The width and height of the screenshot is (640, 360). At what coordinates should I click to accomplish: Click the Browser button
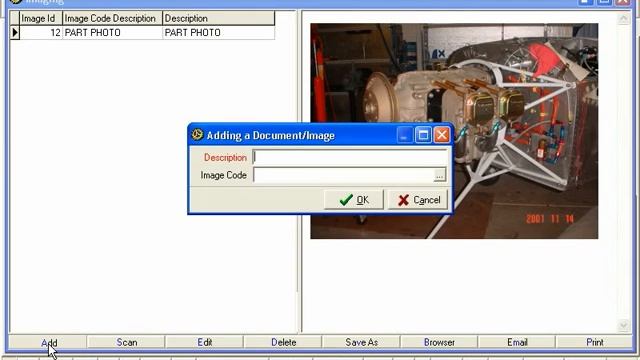[x=439, y=342]
